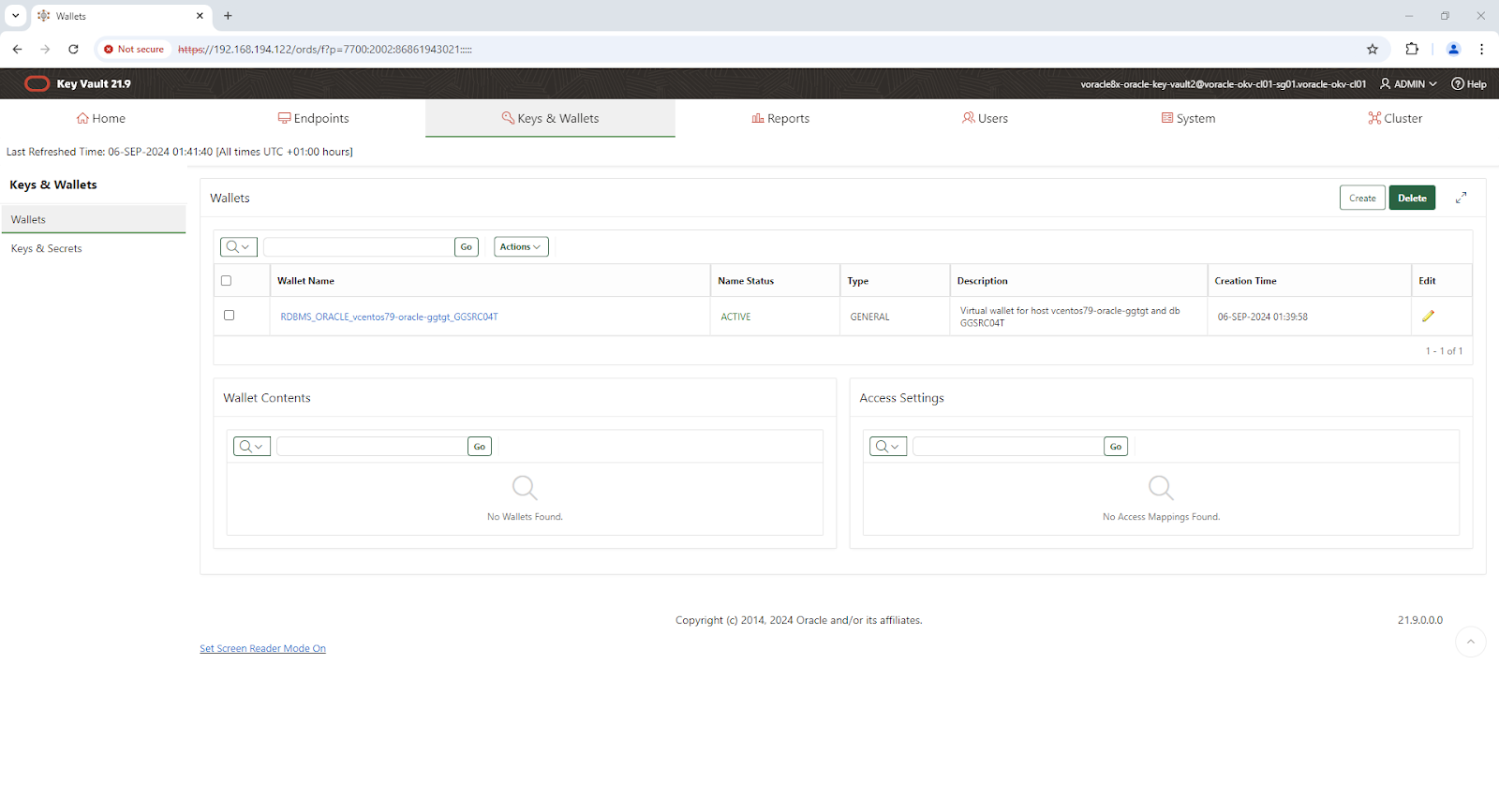
Task: Open the Actions dropdown menu
Action: [521, 247]
